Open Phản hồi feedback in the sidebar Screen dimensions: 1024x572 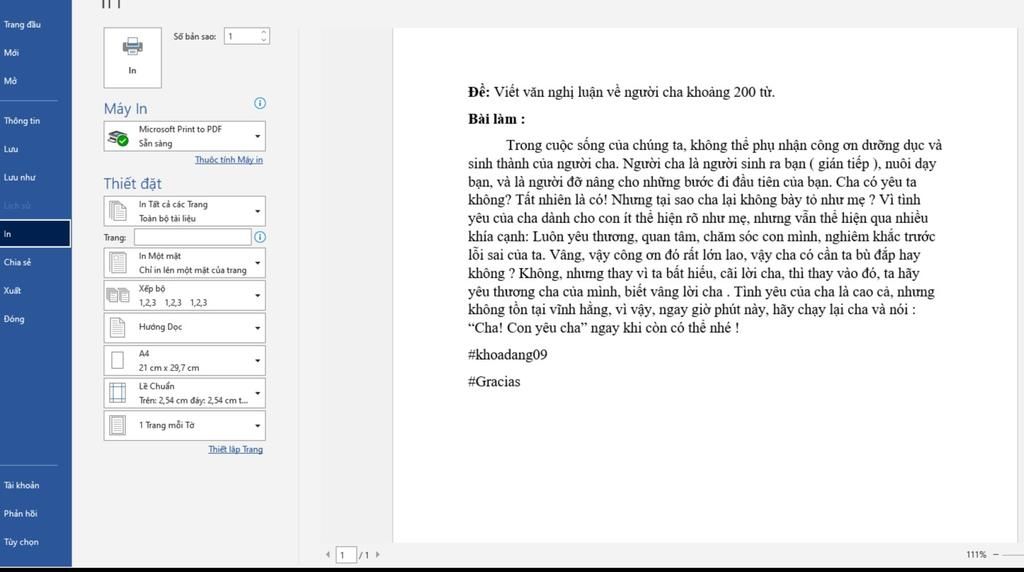coord(20,514)
